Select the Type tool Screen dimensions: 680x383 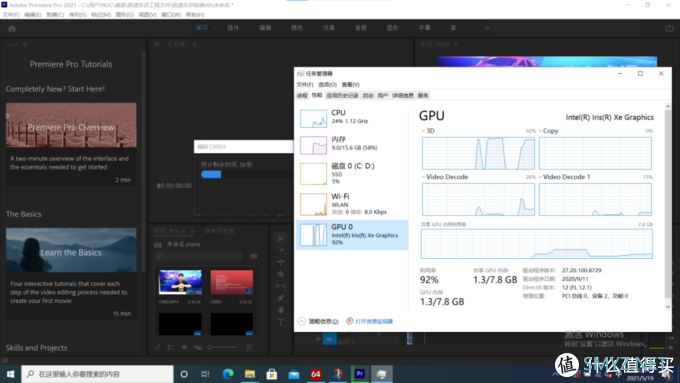(x=281, y=322)
